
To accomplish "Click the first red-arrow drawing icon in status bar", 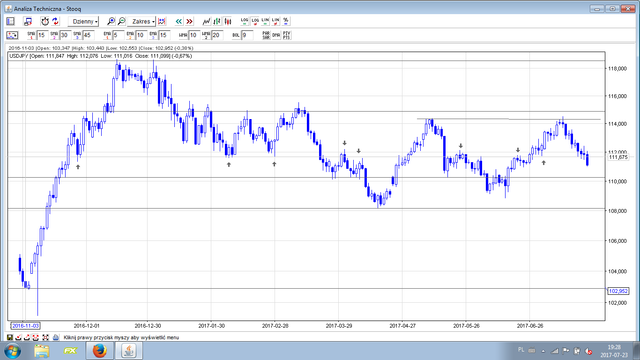I will (19, 338).
